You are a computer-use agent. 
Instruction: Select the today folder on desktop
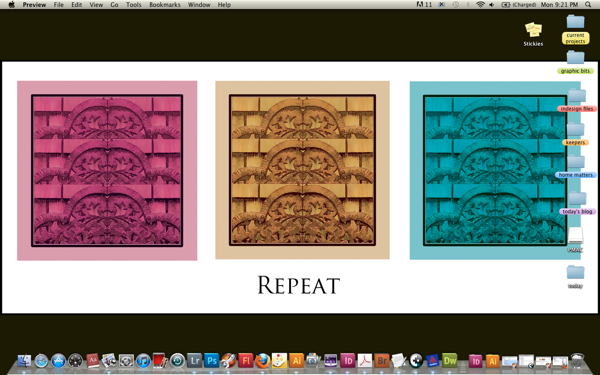pyautogui.click(x=575, y=277)
